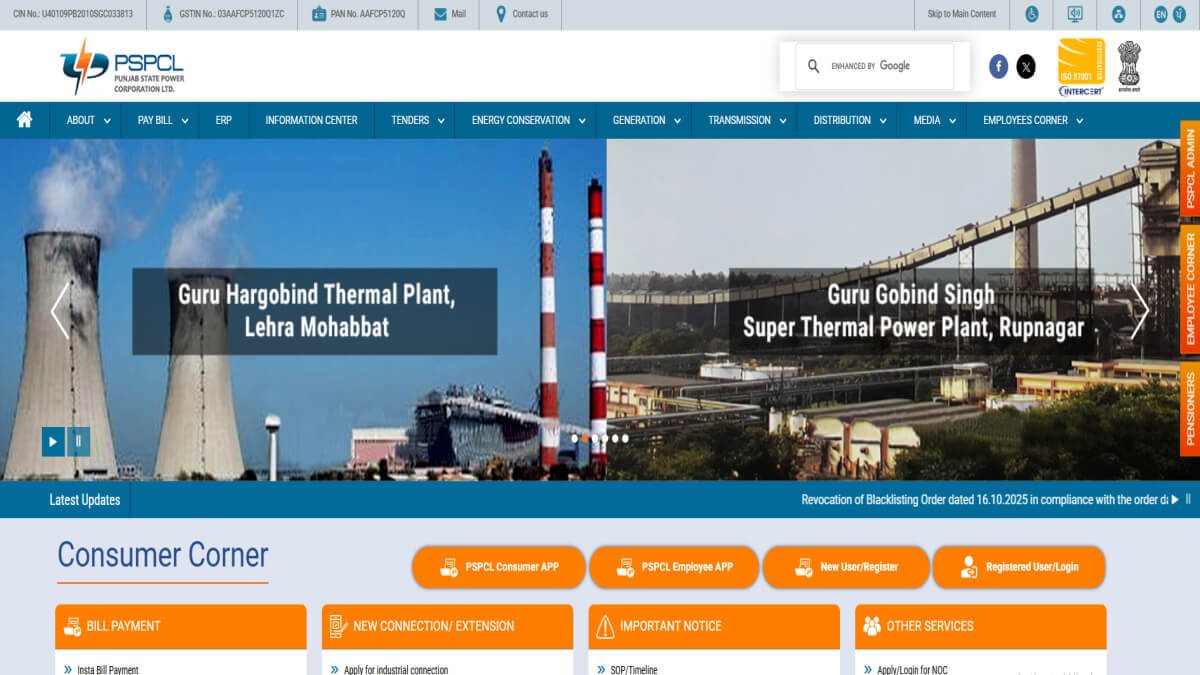Expand the ABOUT menu
The height and width of the screenshot is (675, 1200).
coord(88,120)
